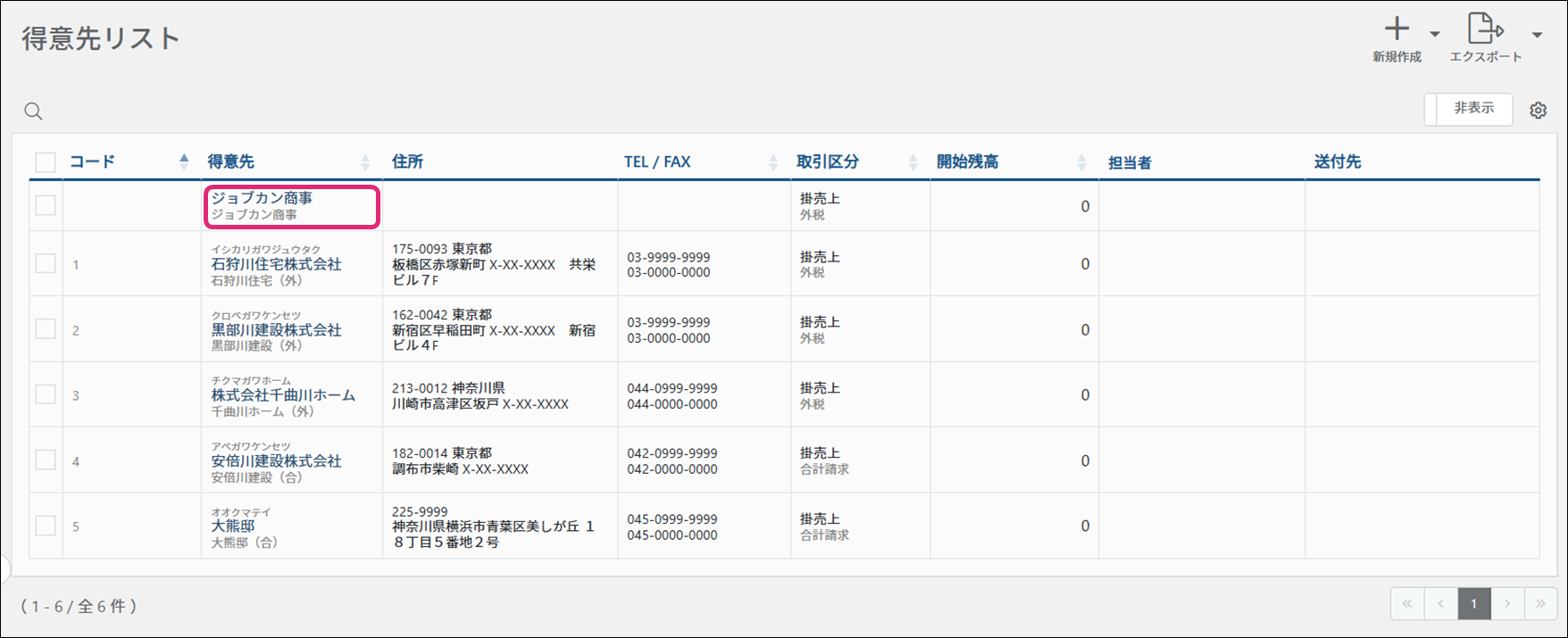Select checkbox for 大熊邸 row
Viewport: 1568px width, 638px height.
pos(46,526)
